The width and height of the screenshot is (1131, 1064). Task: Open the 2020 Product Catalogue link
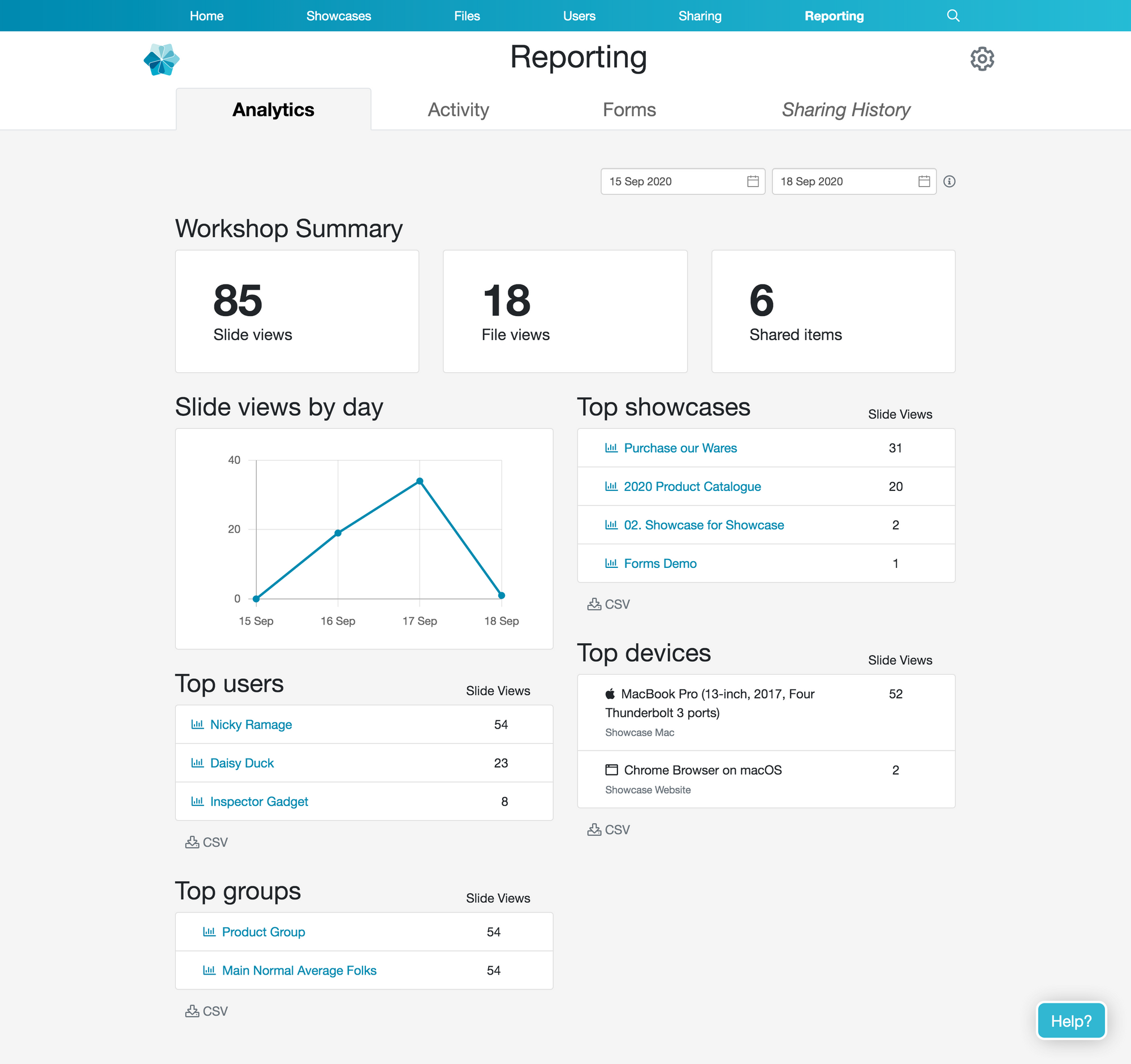click(692, 486)
